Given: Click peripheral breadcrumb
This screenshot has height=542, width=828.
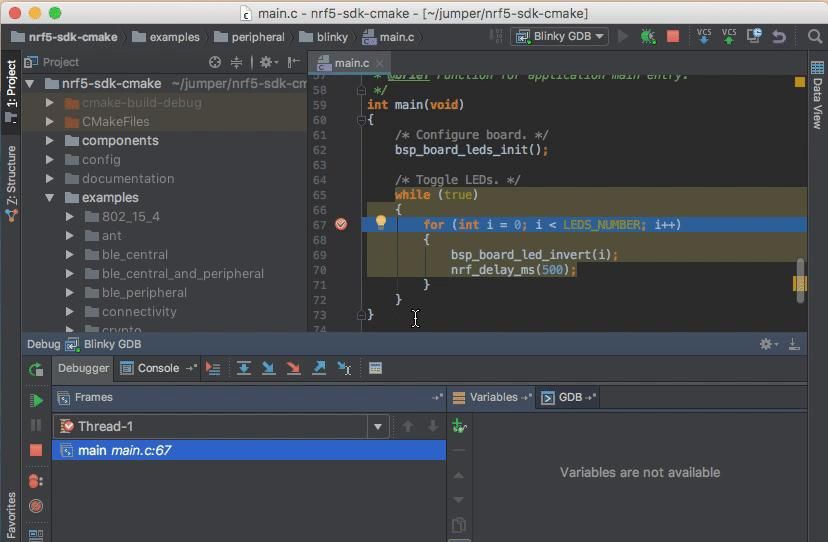Looking at the screenshot, I should pyautogui.click(x=250, y=37).
